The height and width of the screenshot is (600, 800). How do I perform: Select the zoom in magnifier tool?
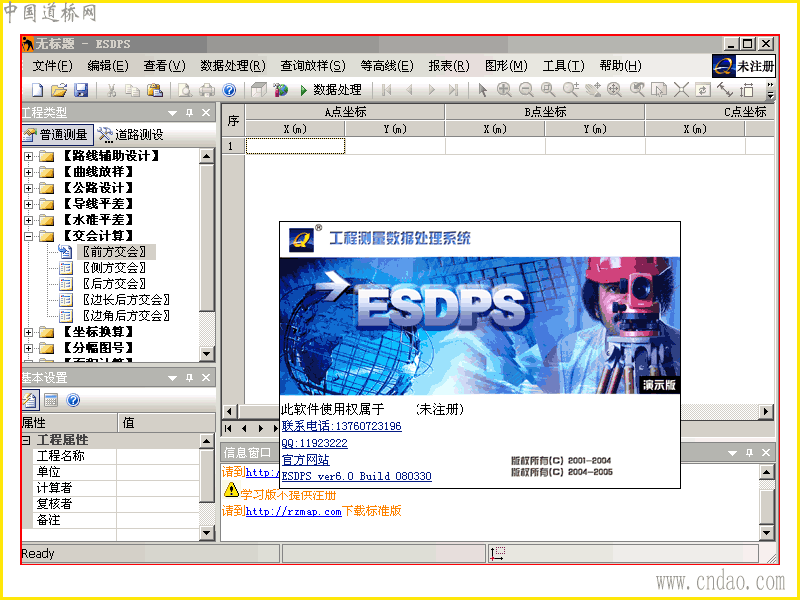505,90
